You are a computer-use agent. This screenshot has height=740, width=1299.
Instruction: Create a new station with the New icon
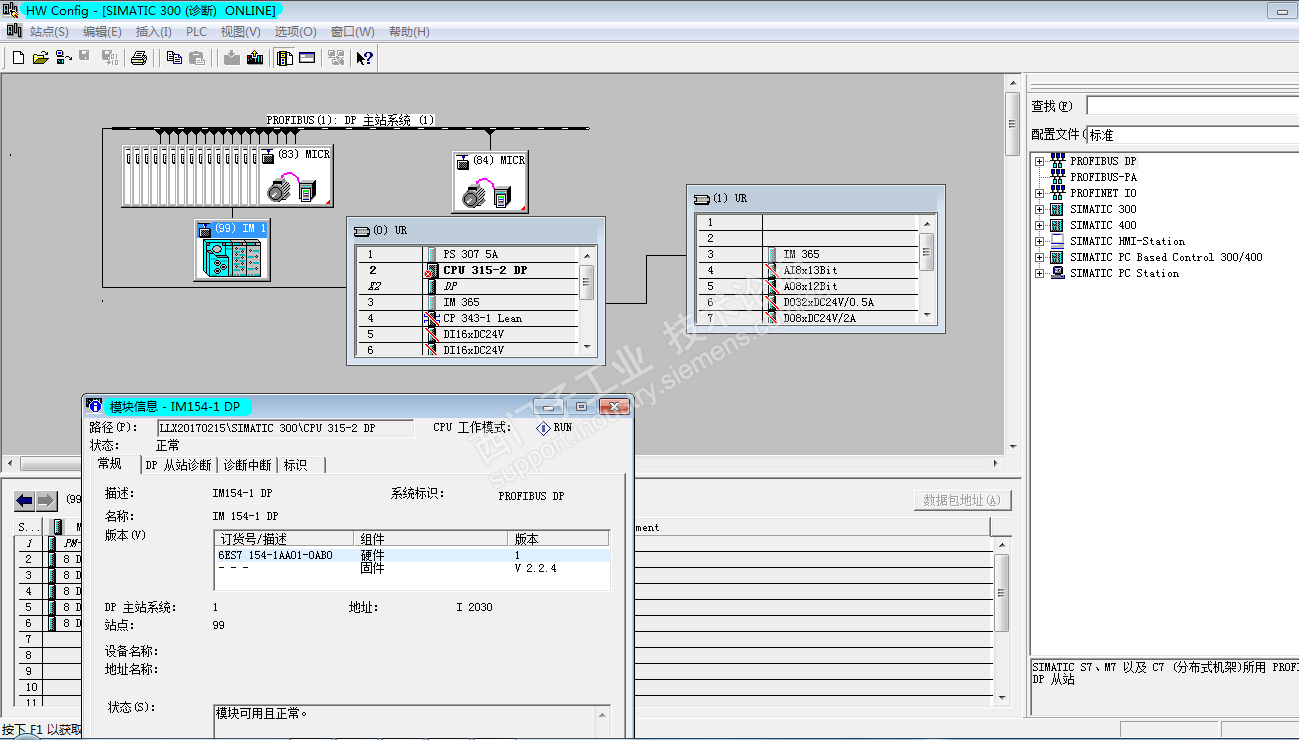pyautogui.click(x=18, y=58)
